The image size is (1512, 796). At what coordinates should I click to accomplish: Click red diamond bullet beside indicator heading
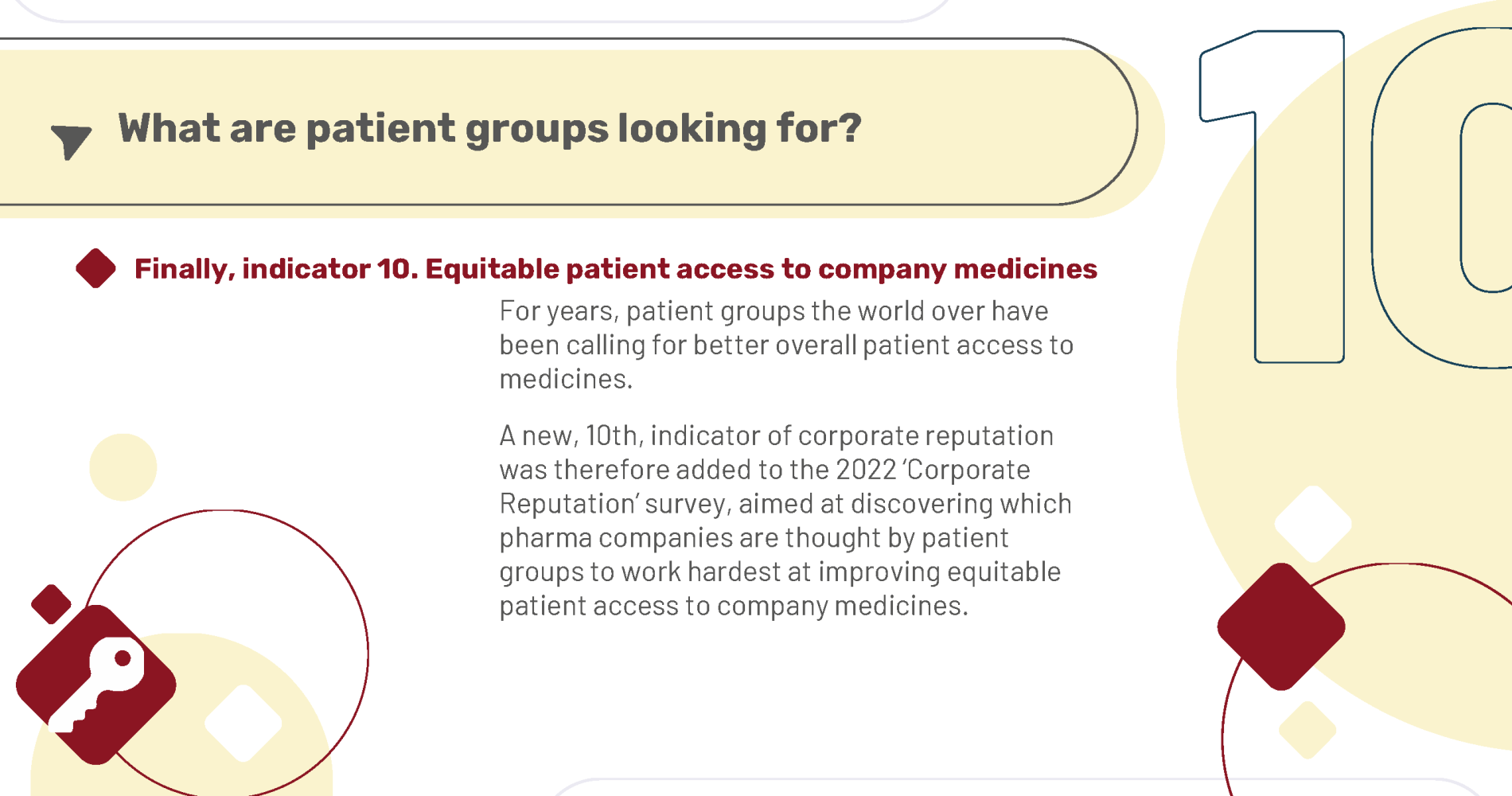coord(95,268)
